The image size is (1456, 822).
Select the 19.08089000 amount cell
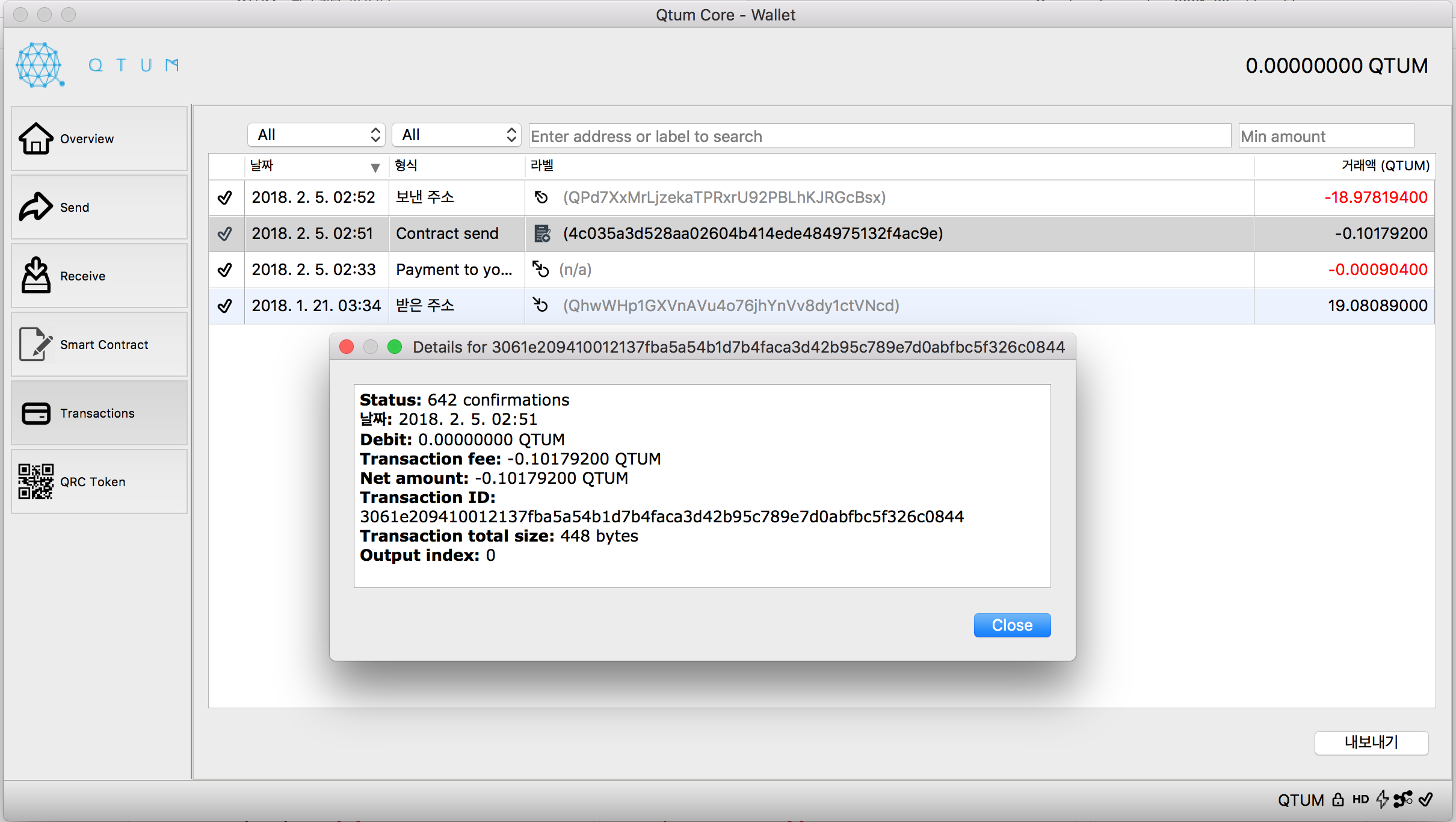click(1345, 306)
